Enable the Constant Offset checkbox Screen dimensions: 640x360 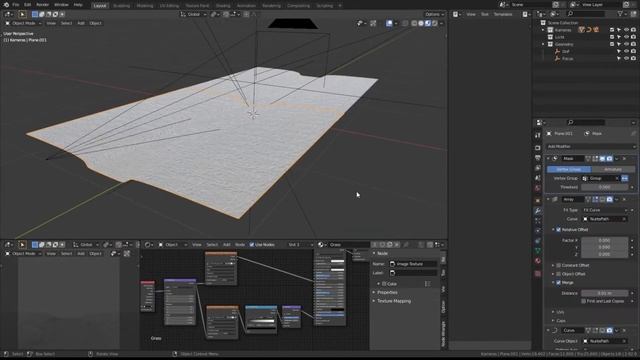pos(559,265)
